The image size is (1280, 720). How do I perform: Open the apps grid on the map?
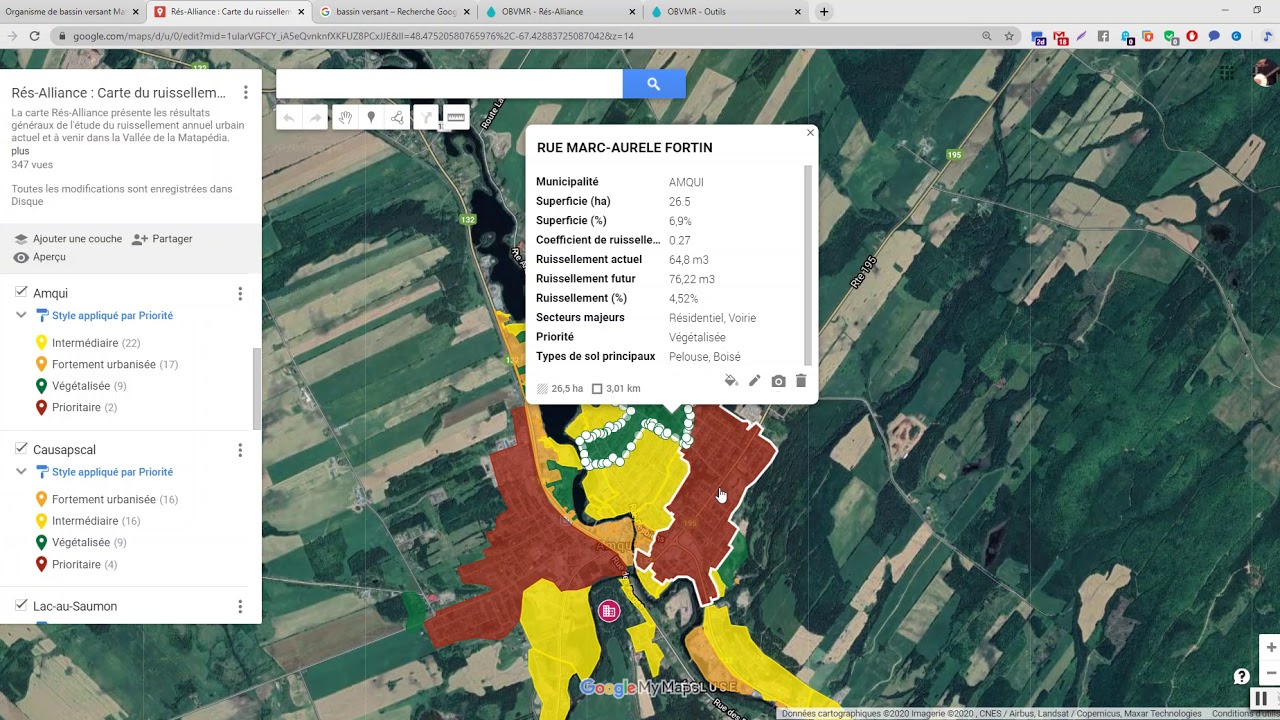(1227, 73)
